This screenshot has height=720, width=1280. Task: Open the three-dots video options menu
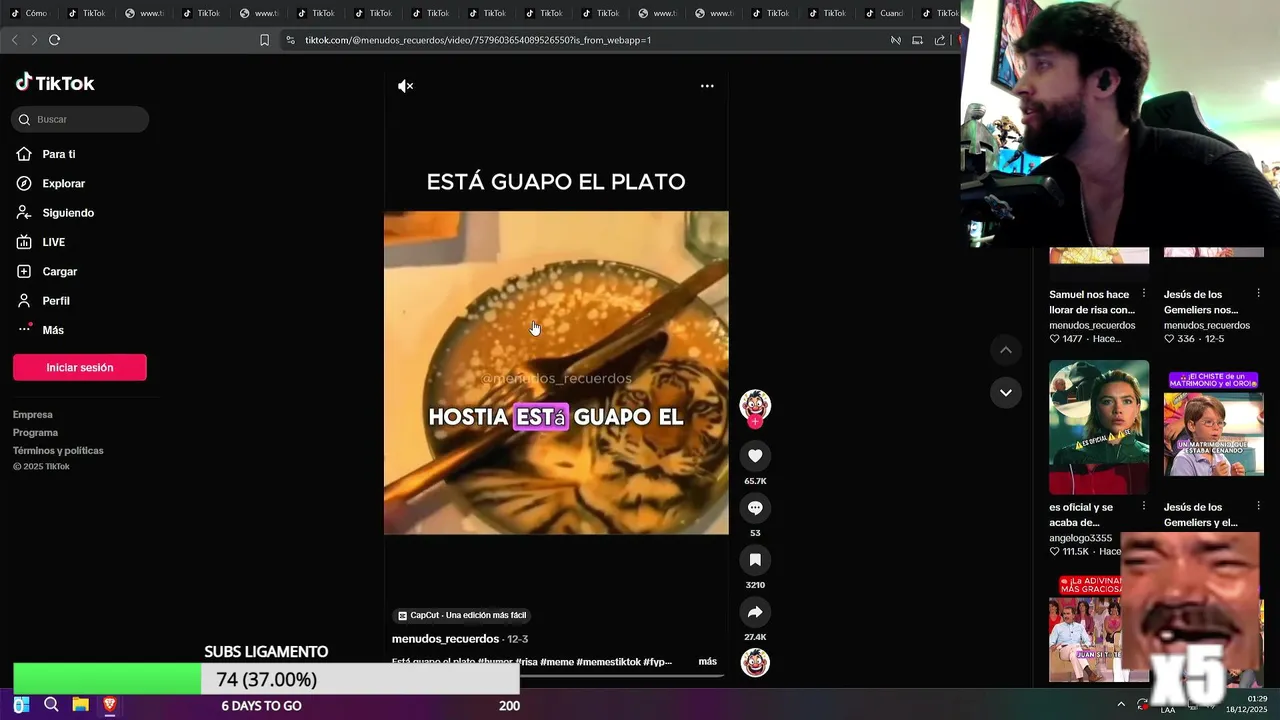(x=707, y=86)
